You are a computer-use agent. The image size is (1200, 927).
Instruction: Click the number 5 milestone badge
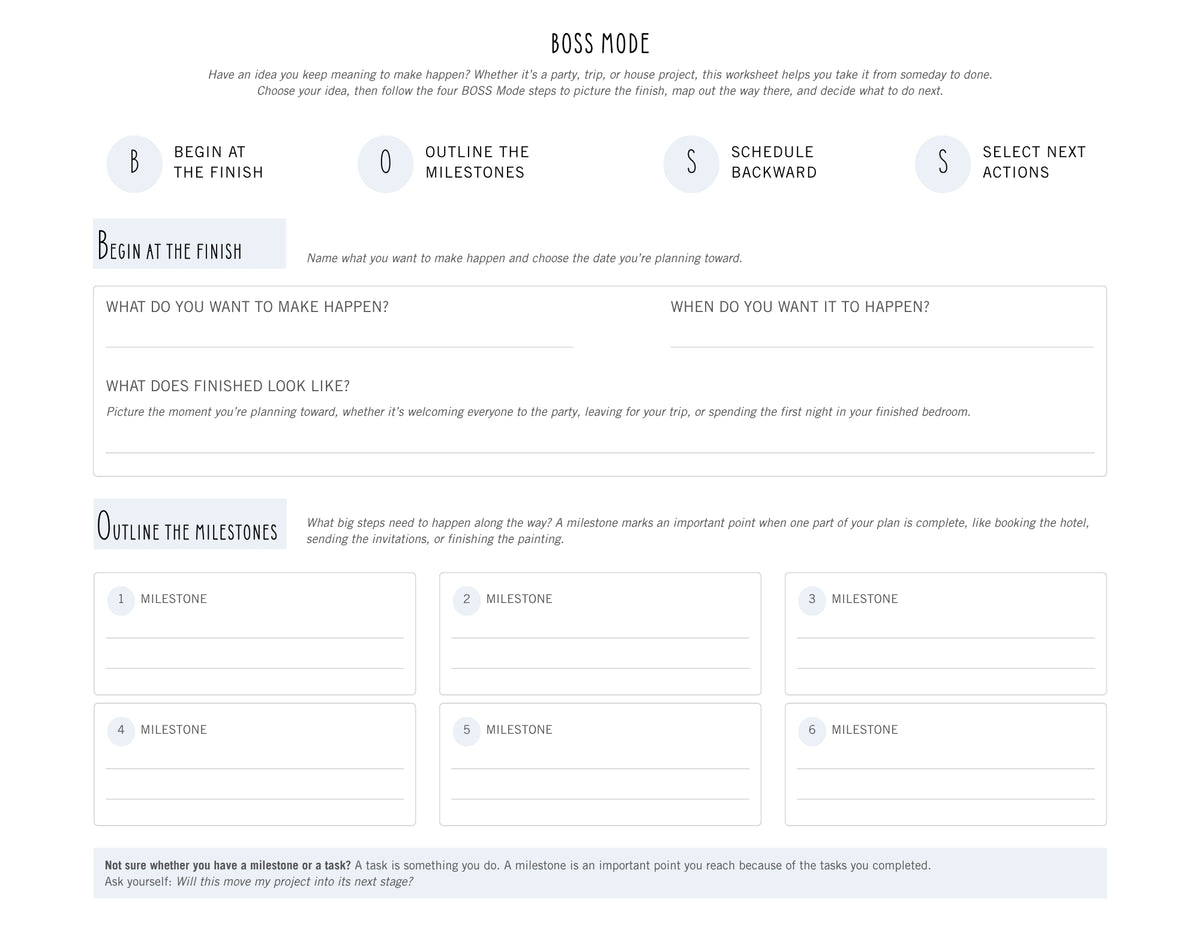466,731
